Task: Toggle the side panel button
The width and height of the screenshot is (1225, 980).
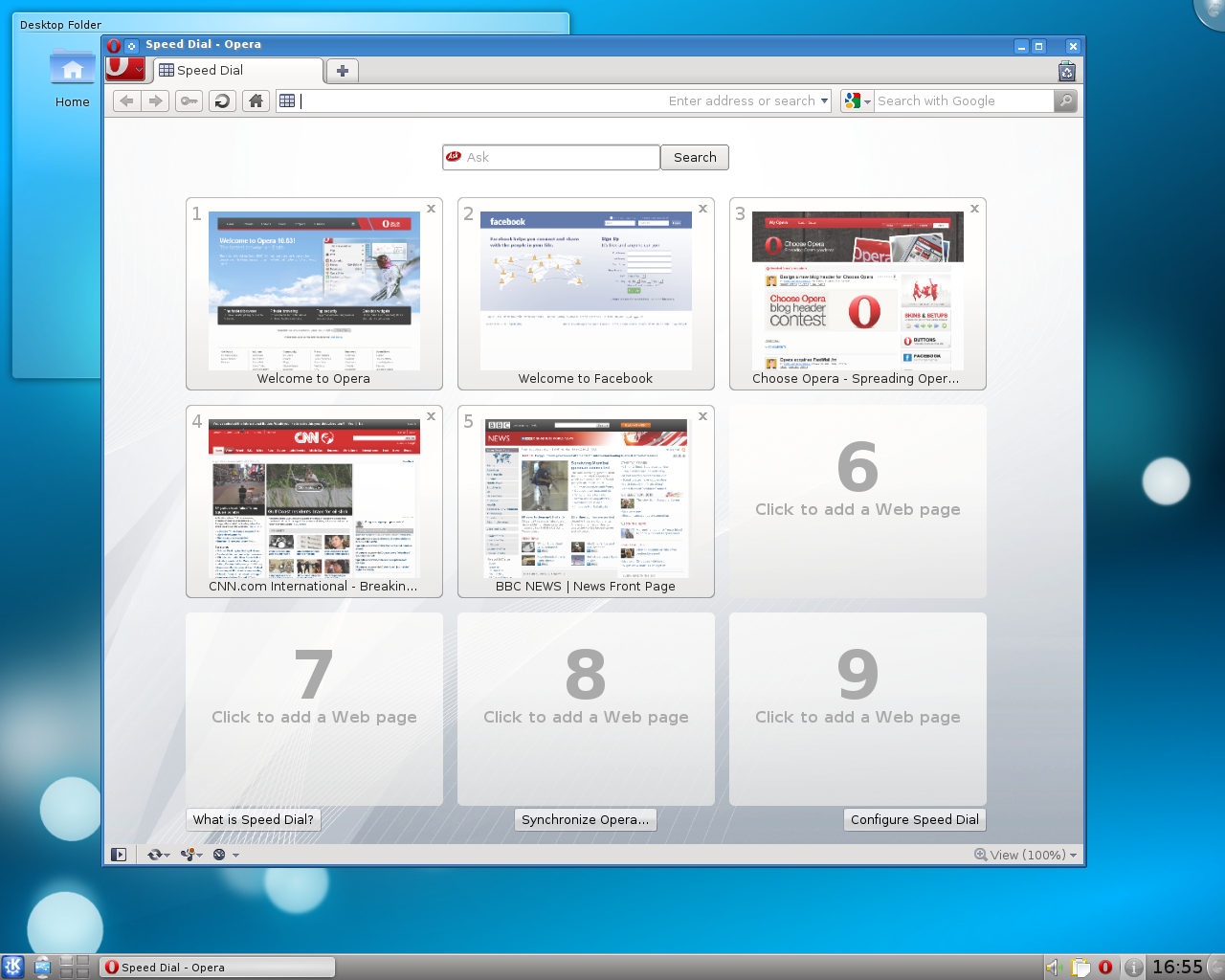Action: (x=119, y=855)
